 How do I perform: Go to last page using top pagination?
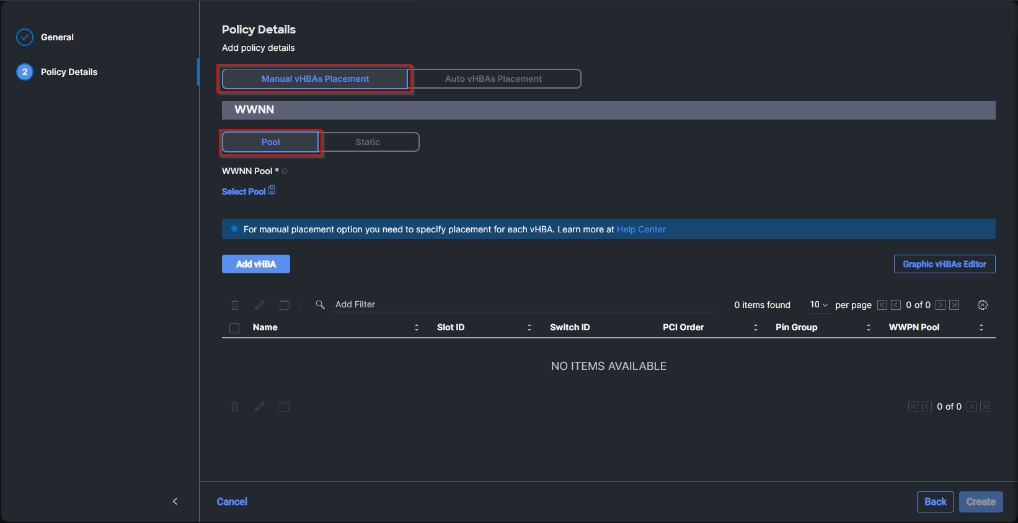tap(954, 305)
